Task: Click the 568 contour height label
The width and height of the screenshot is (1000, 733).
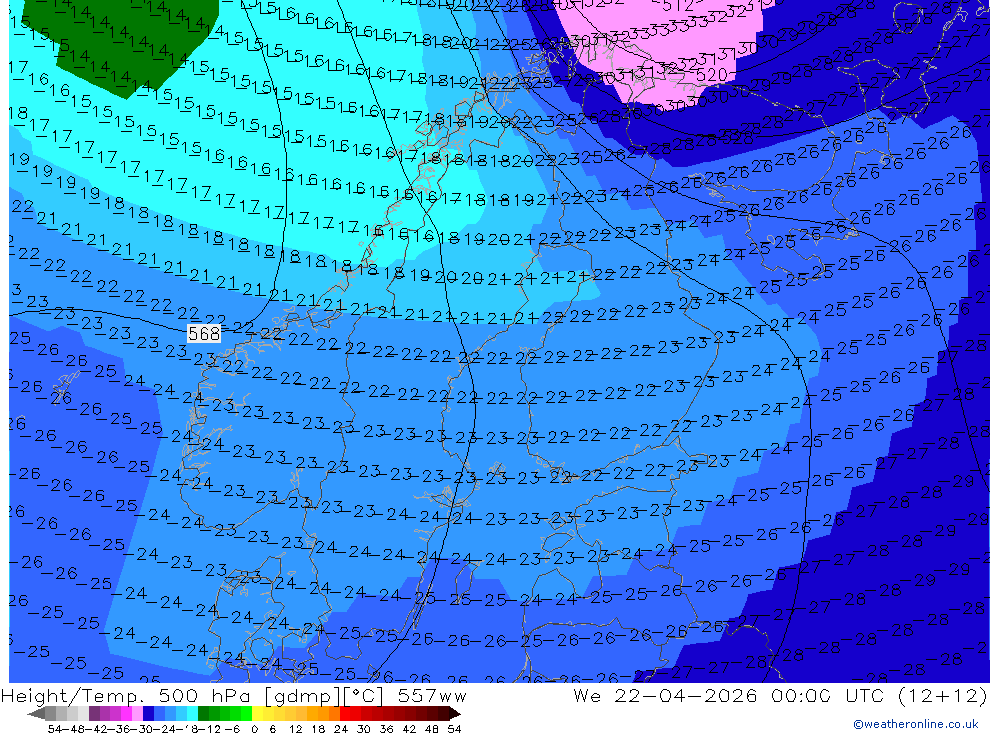Action: 204,334
